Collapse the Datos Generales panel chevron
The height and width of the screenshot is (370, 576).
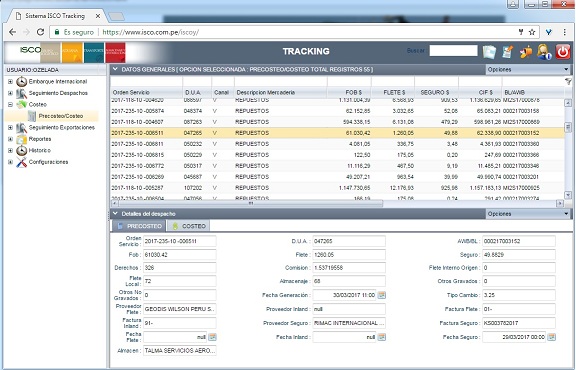(115, 69)
